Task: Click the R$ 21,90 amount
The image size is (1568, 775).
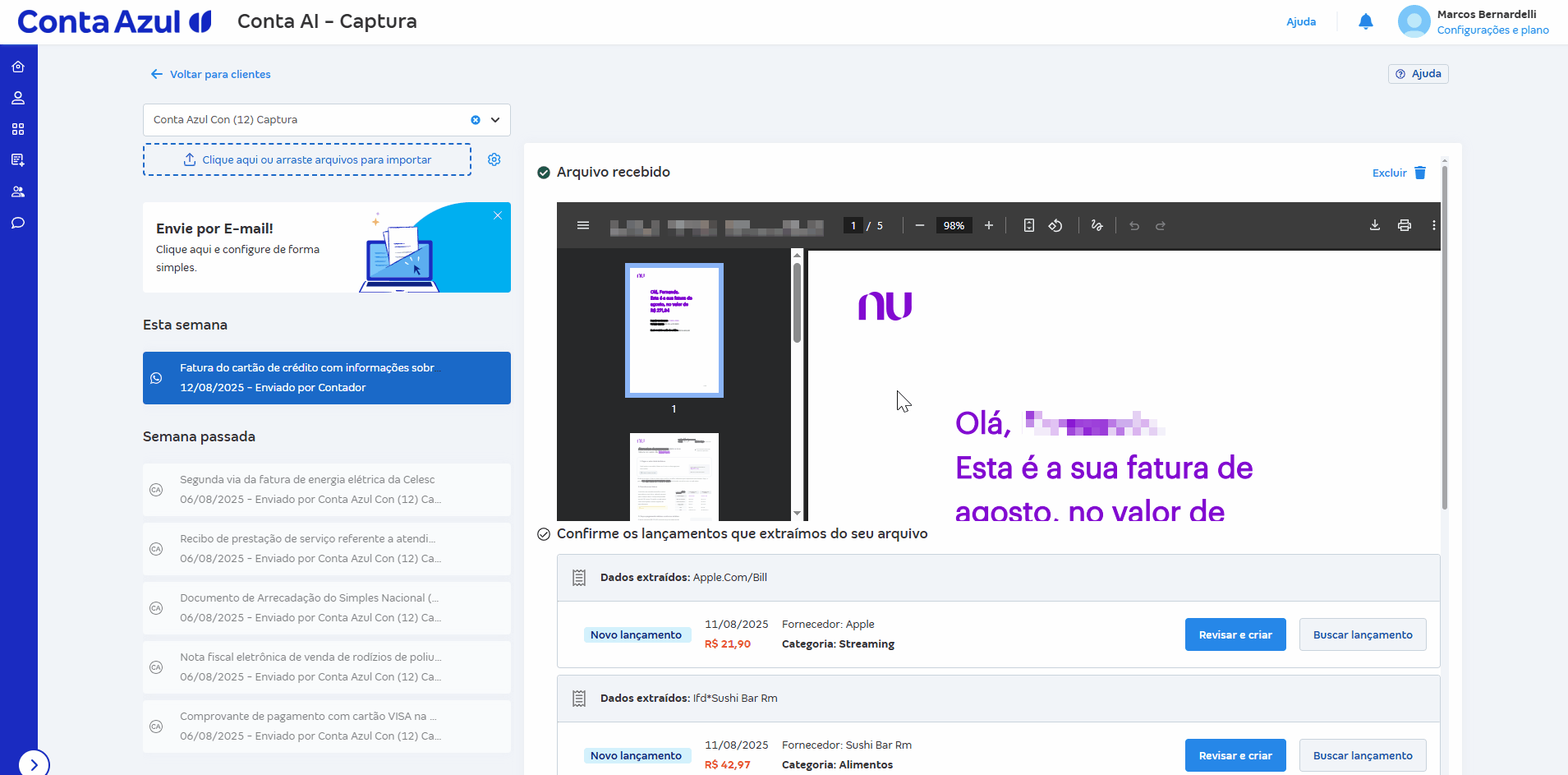Action: (728, 644)
